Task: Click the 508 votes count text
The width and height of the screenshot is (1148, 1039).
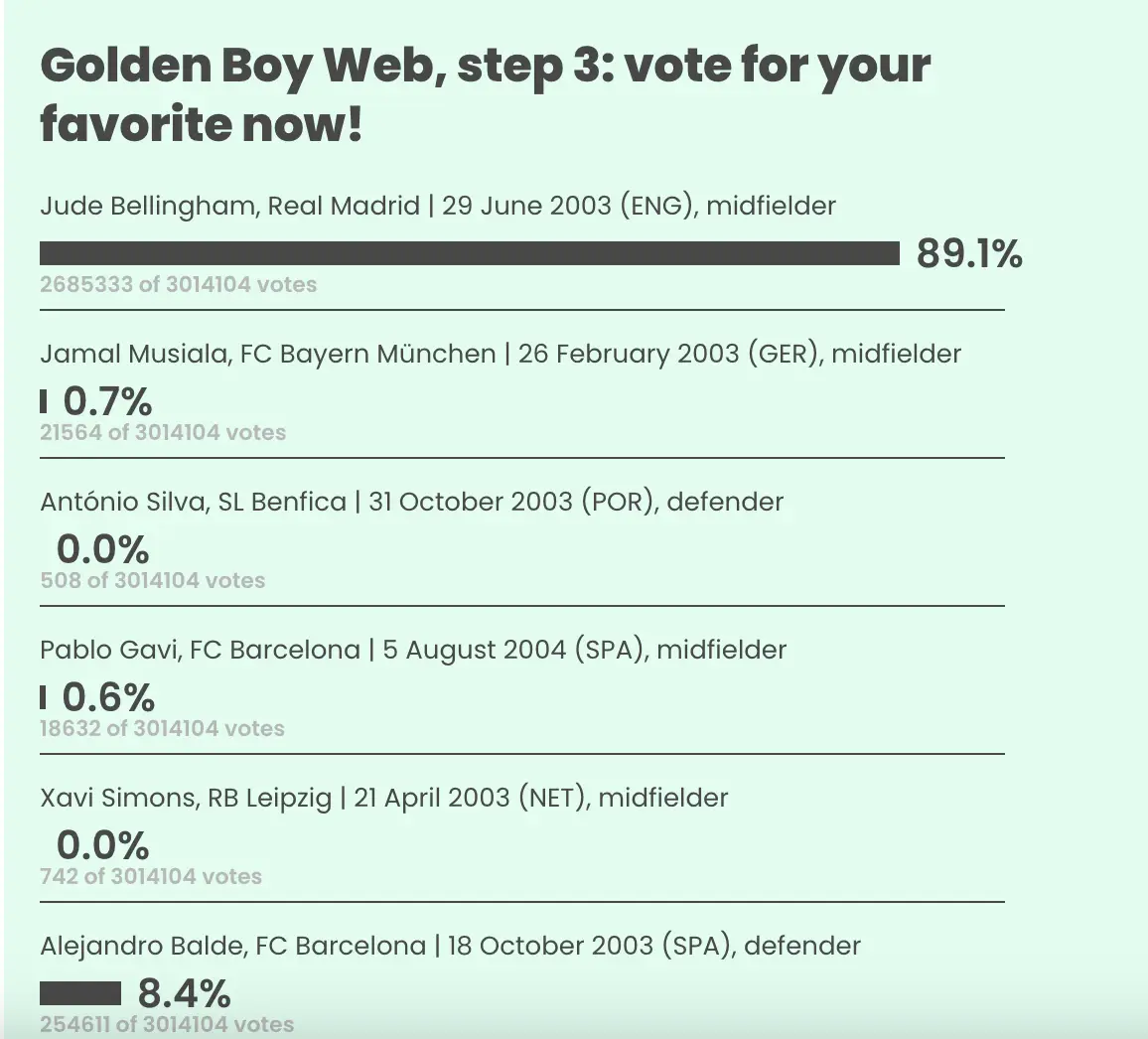Action: pos(153,581)
